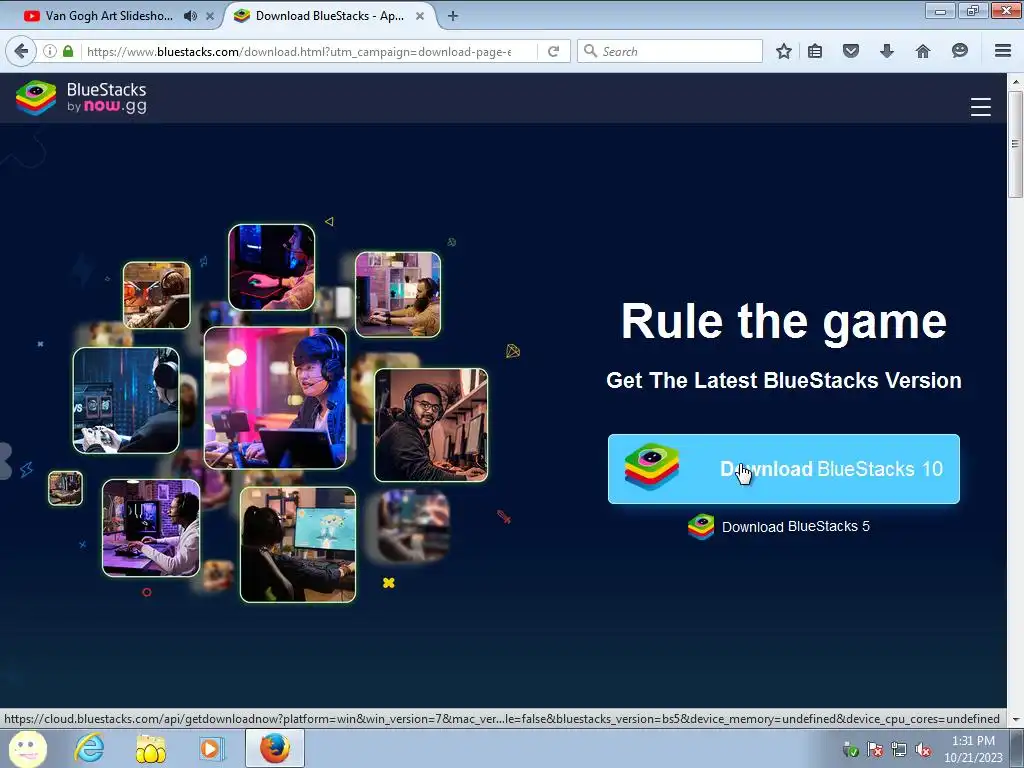Open a new tab with the plus
The width and height of the screenshot is (1024, 768).
[x=453, y=16]
